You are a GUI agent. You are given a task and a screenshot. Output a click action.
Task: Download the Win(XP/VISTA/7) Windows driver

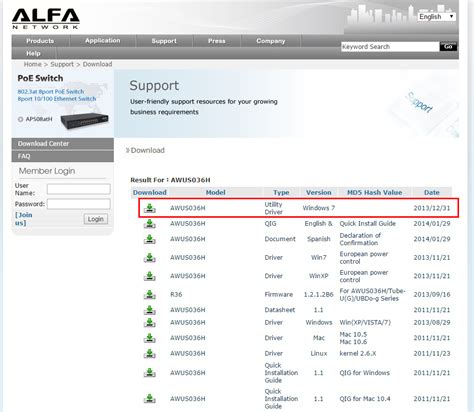(150, 323)
